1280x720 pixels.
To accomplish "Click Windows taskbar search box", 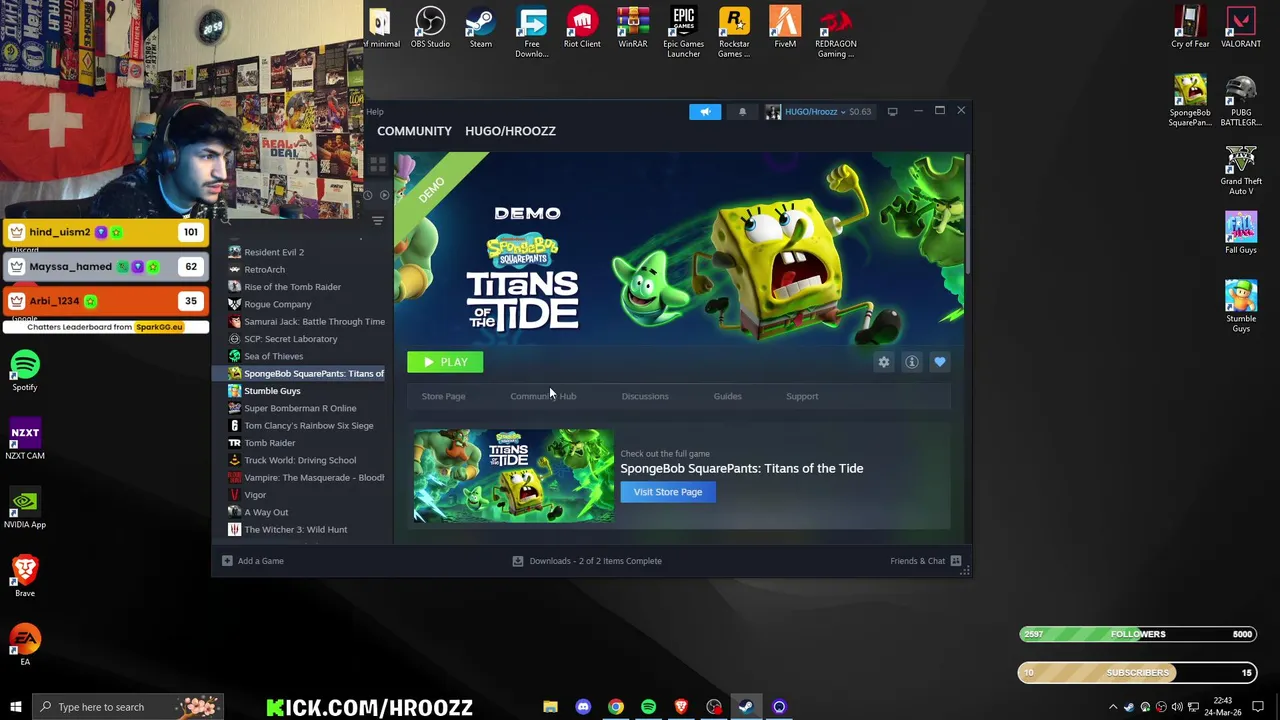I will click(128, 707).
